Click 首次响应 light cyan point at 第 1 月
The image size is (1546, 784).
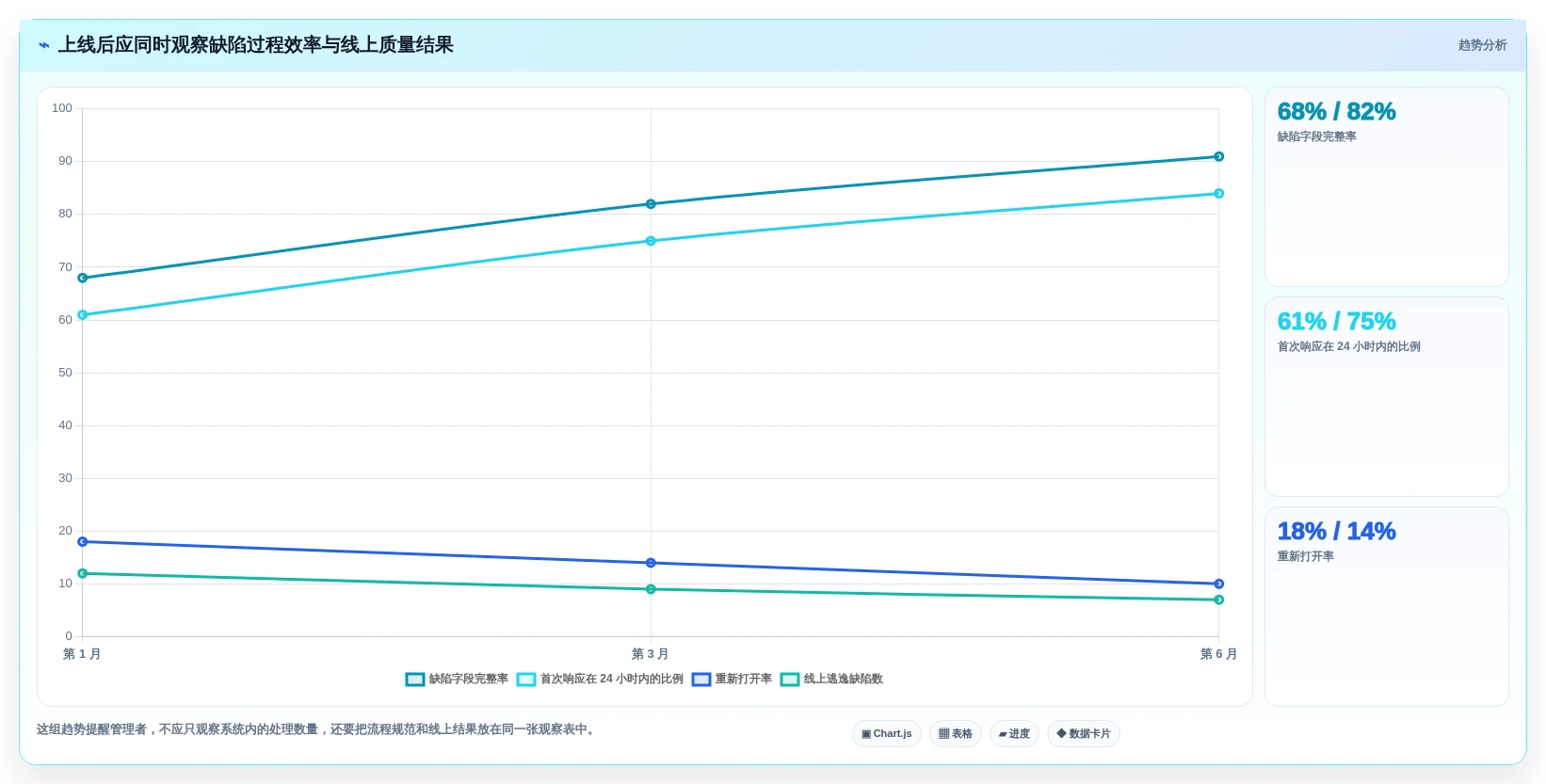pyautogui.click(x=83, y=315)
